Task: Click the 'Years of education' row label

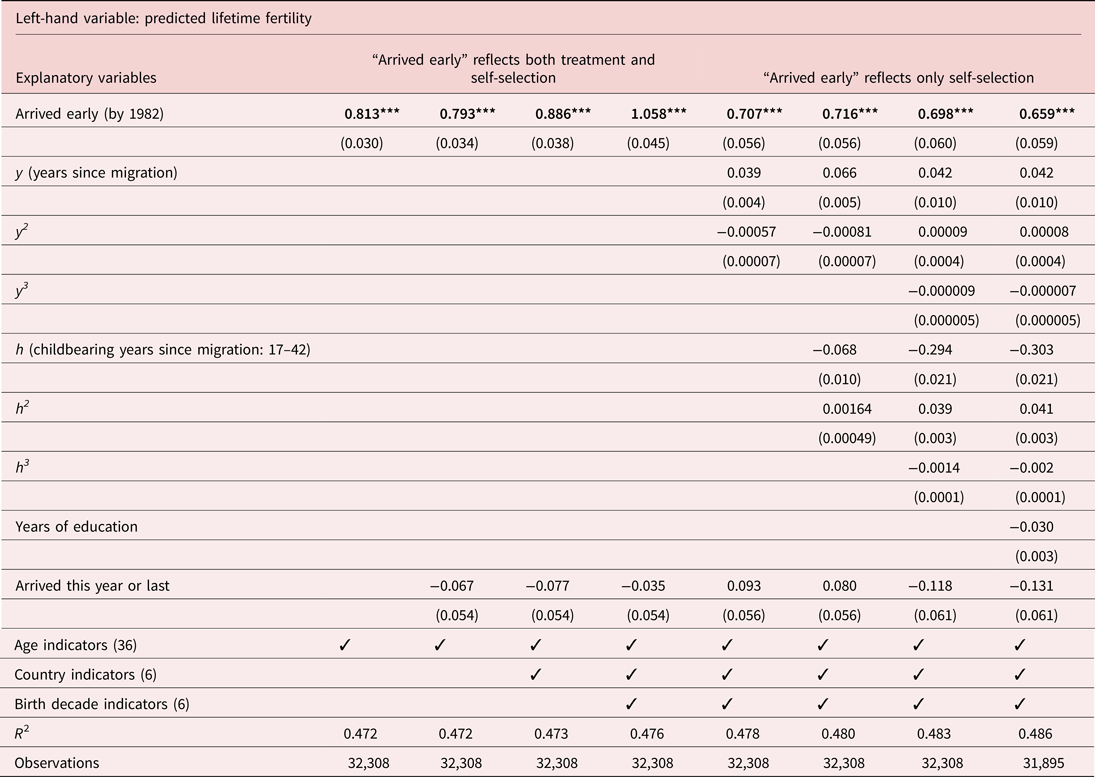Action: [77, 526]
